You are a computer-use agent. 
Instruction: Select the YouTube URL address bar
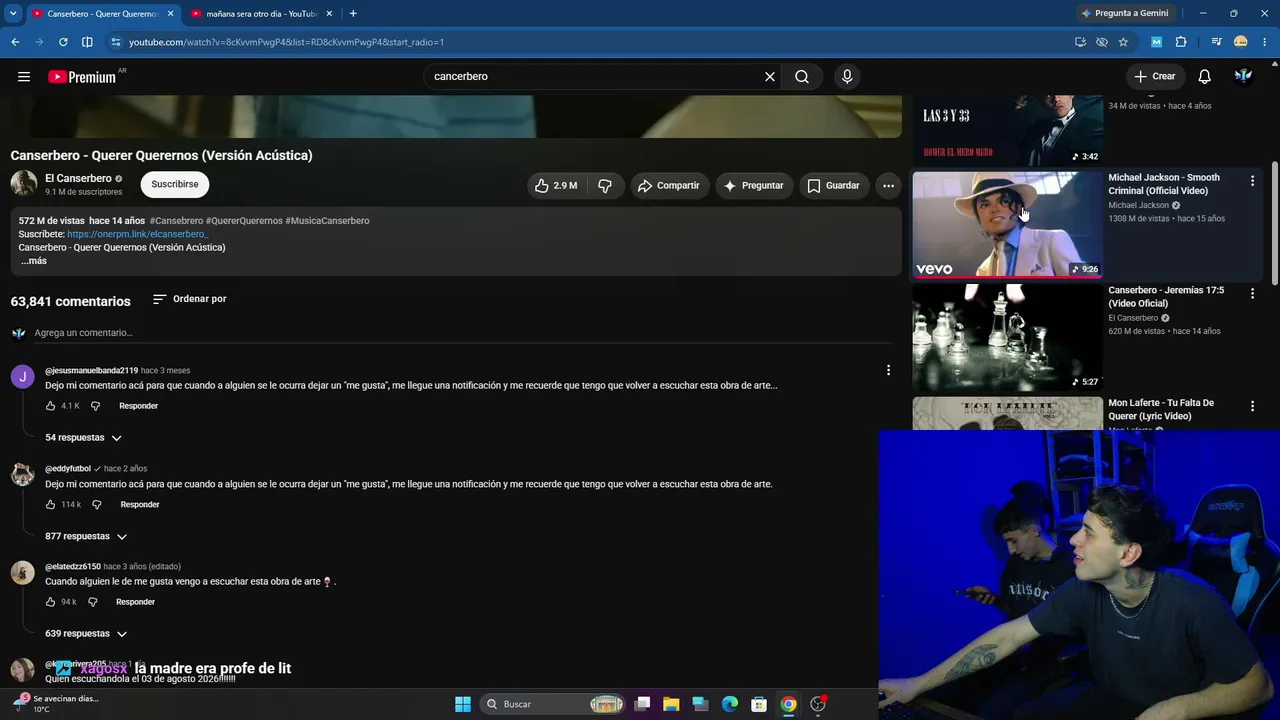pyautogui.click(x=590, y=42)
